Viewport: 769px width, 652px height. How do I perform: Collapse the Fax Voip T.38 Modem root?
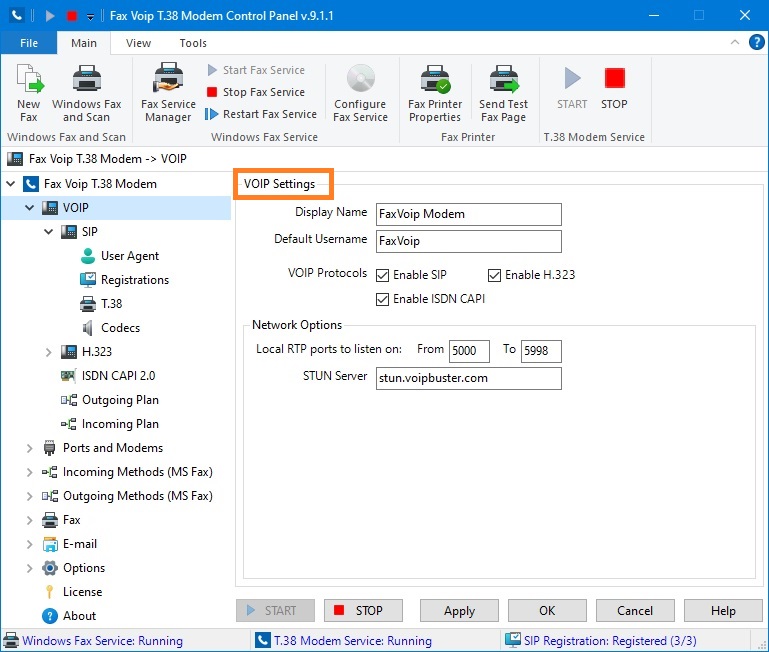[10, 184]
